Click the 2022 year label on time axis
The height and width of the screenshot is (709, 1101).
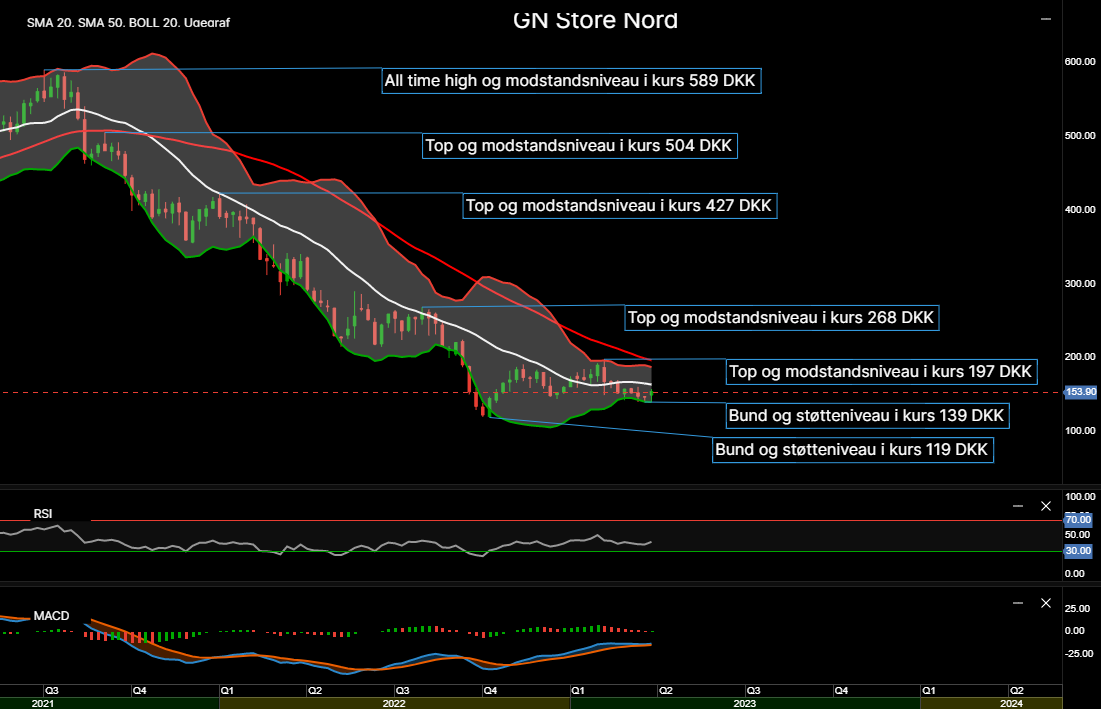[x=394, y=703]
